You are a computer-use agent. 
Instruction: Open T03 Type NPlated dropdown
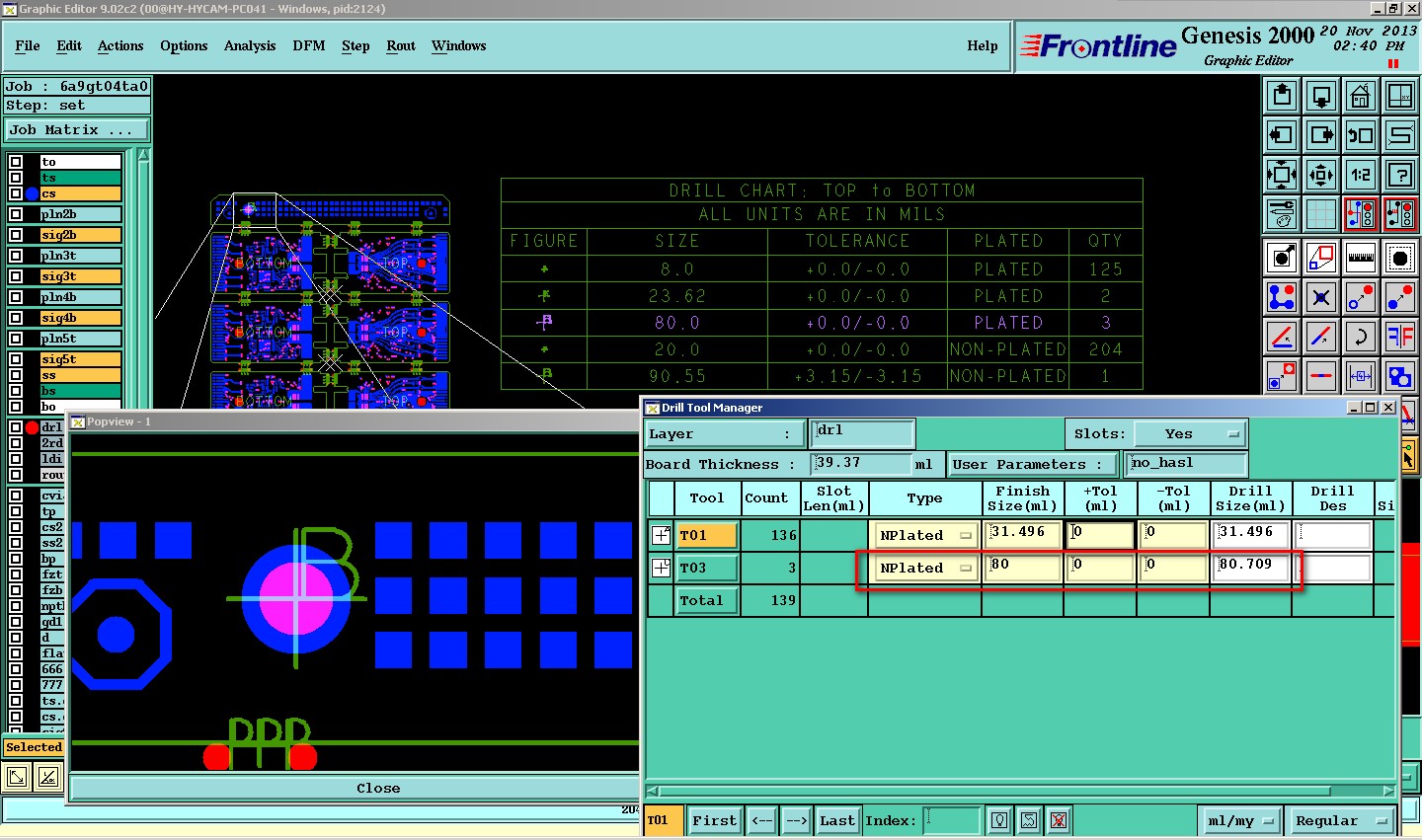[x=925, y=568]
